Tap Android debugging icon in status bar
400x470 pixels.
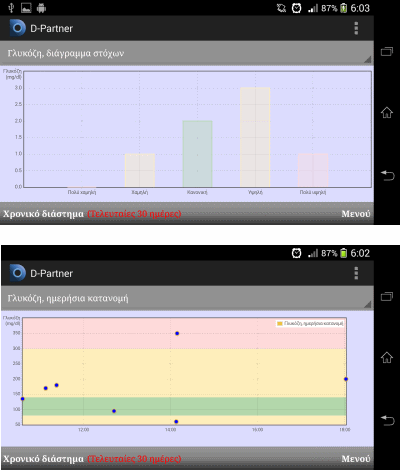(x=41, y=8)
